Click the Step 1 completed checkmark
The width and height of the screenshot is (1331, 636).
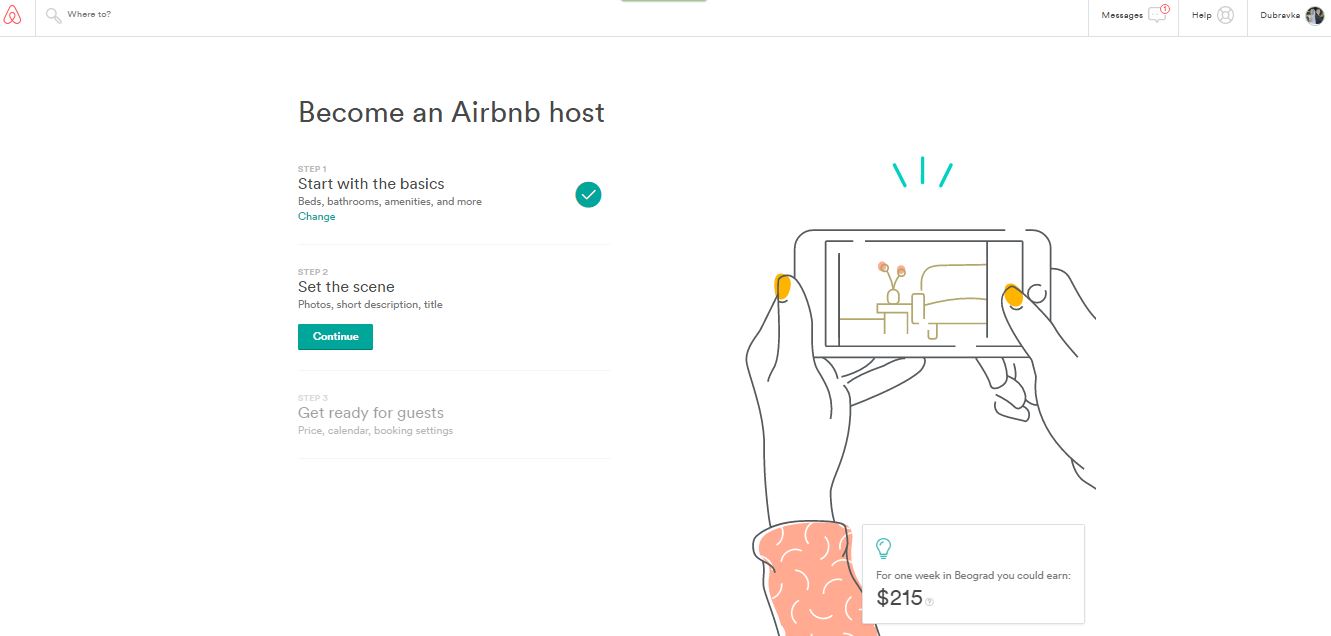click(x=588, y=194)
